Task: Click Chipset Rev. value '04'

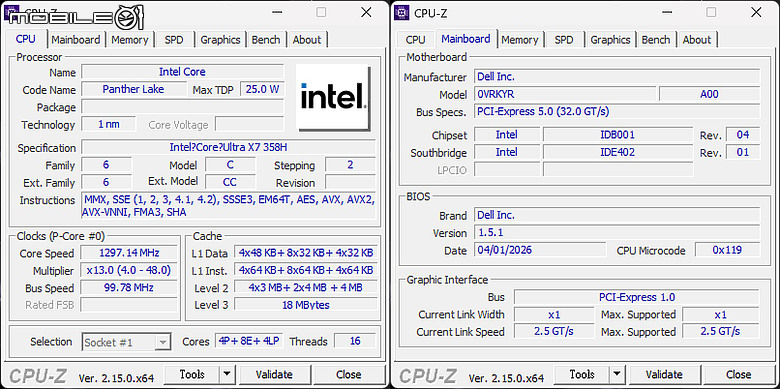Action: [743, 135]
